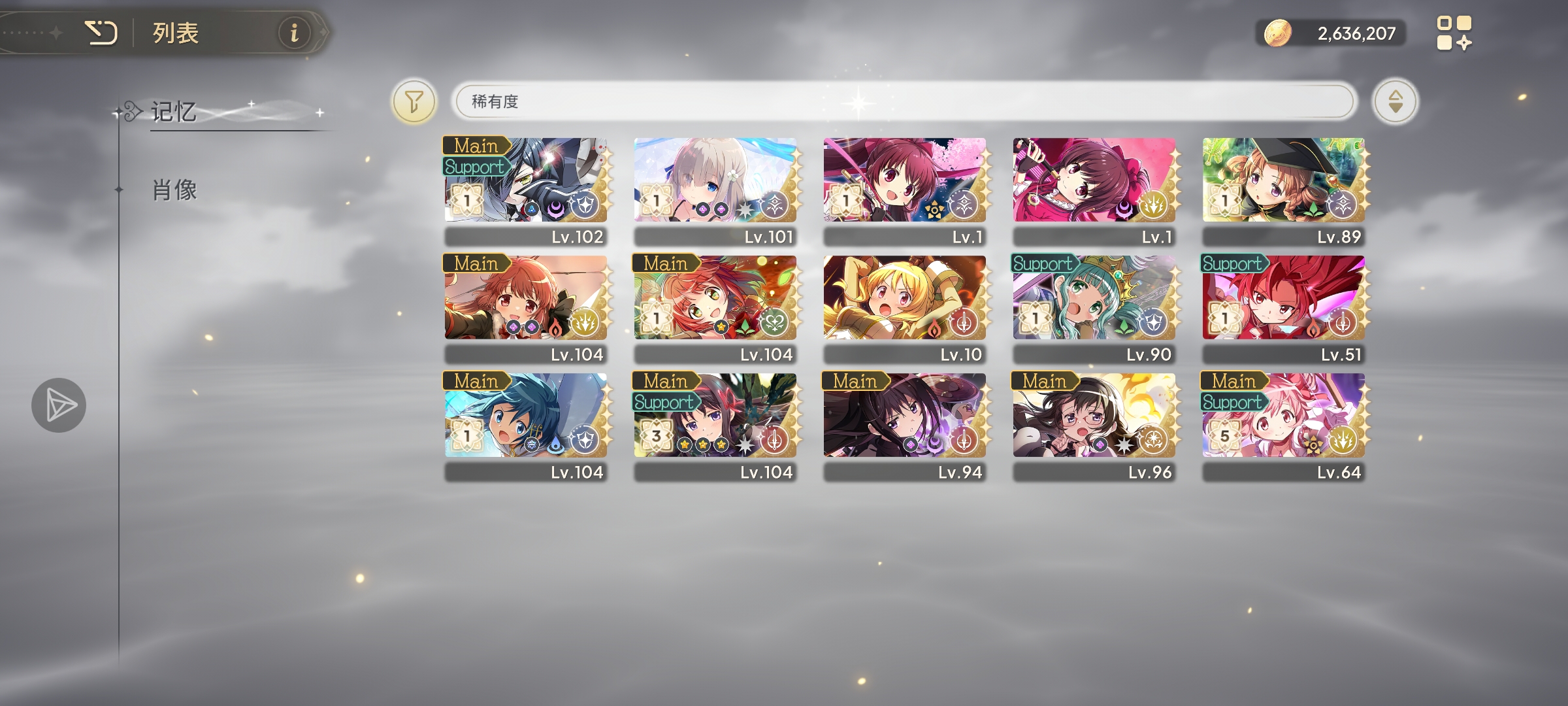1568x706 pixels.
Task: Select the Lv.94 Main dark-haired card
Action: click(x=905, y=426)
